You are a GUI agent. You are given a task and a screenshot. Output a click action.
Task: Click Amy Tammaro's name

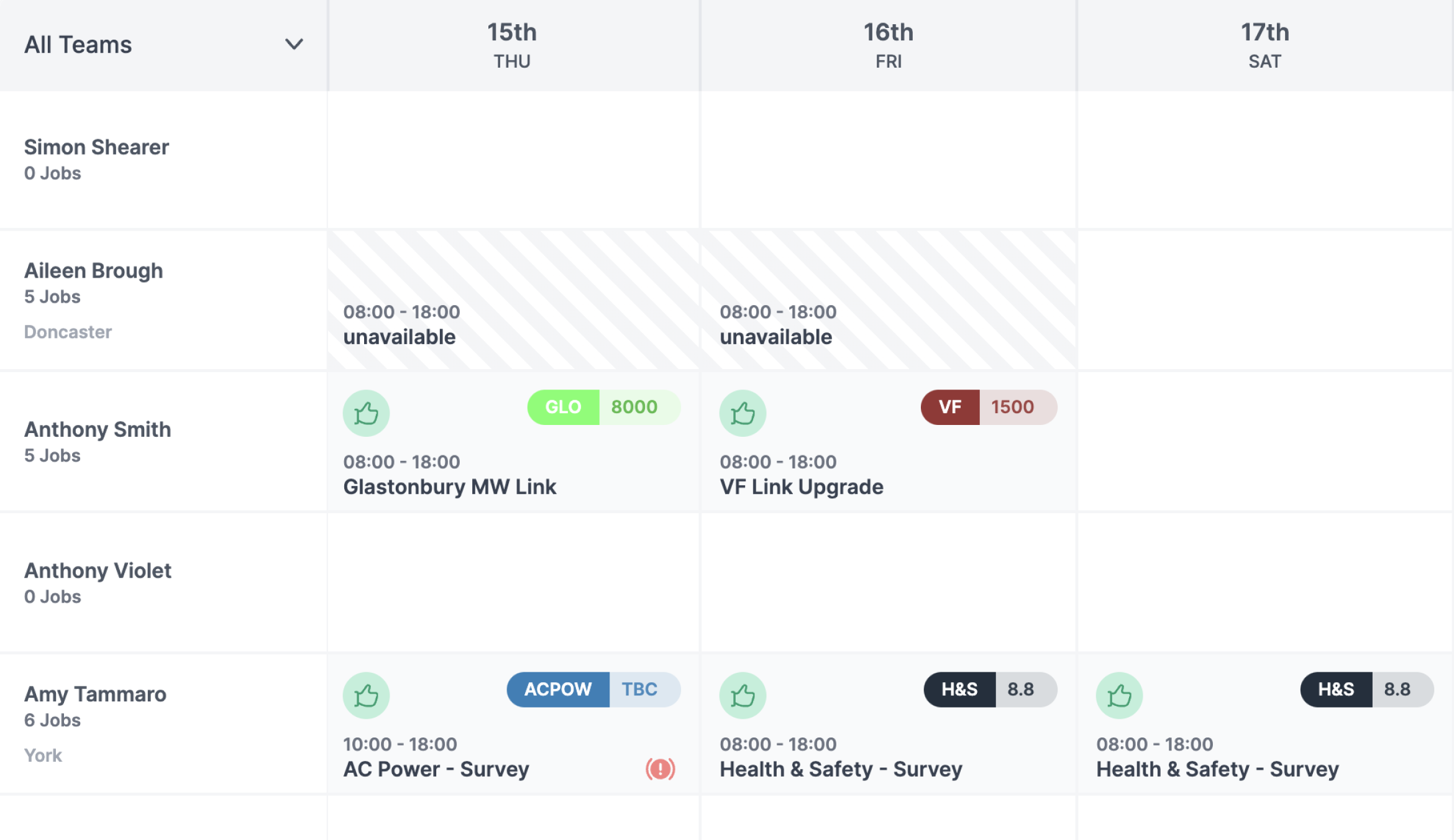click(95, 694)
